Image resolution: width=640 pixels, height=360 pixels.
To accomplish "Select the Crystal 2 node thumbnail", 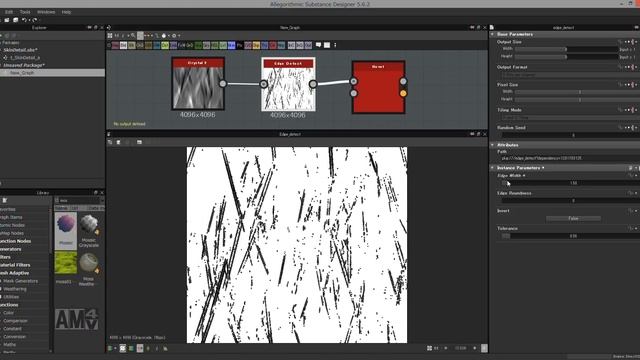I will [x=198, y=84].
